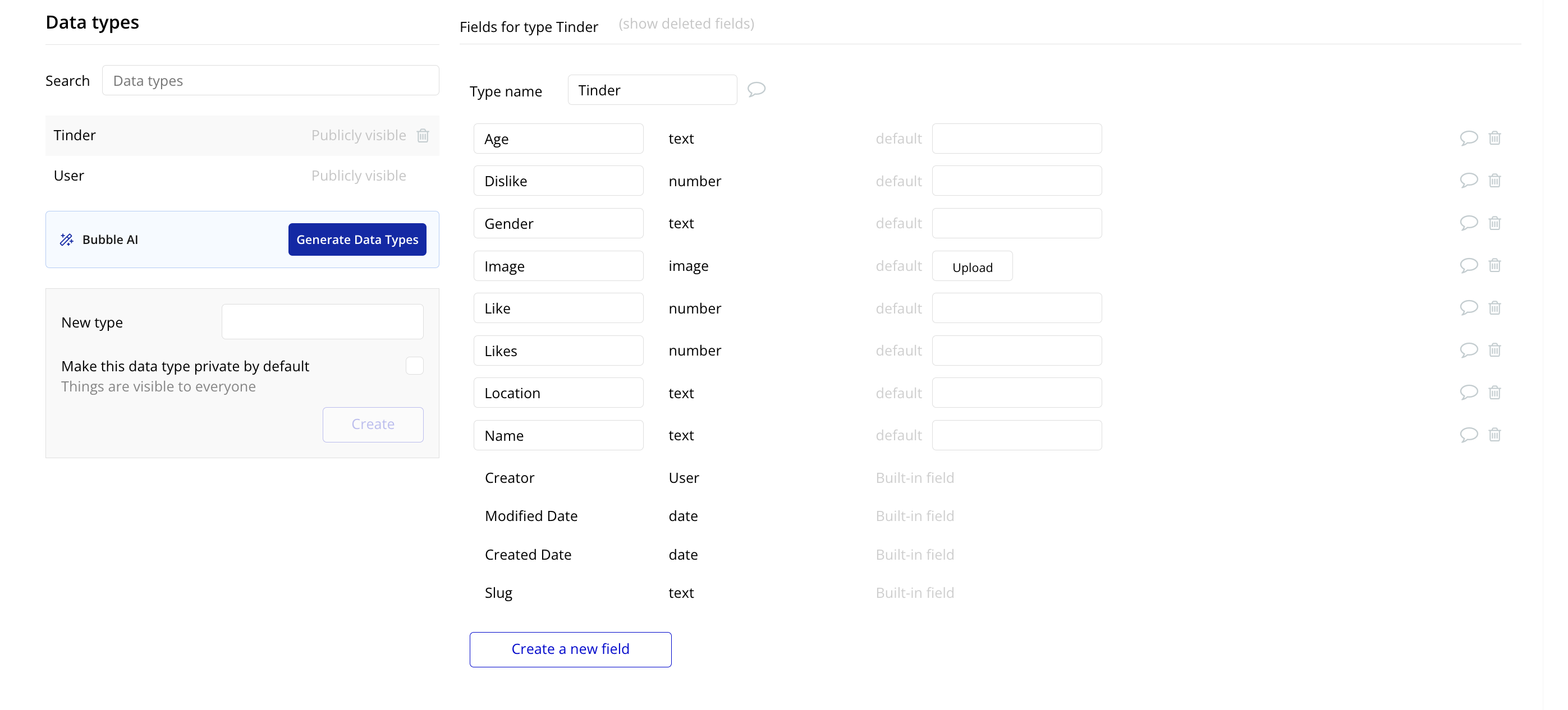Screen dimensions: 1568x710
Task: Comment on the Location field
Action: coord(1468,393)
